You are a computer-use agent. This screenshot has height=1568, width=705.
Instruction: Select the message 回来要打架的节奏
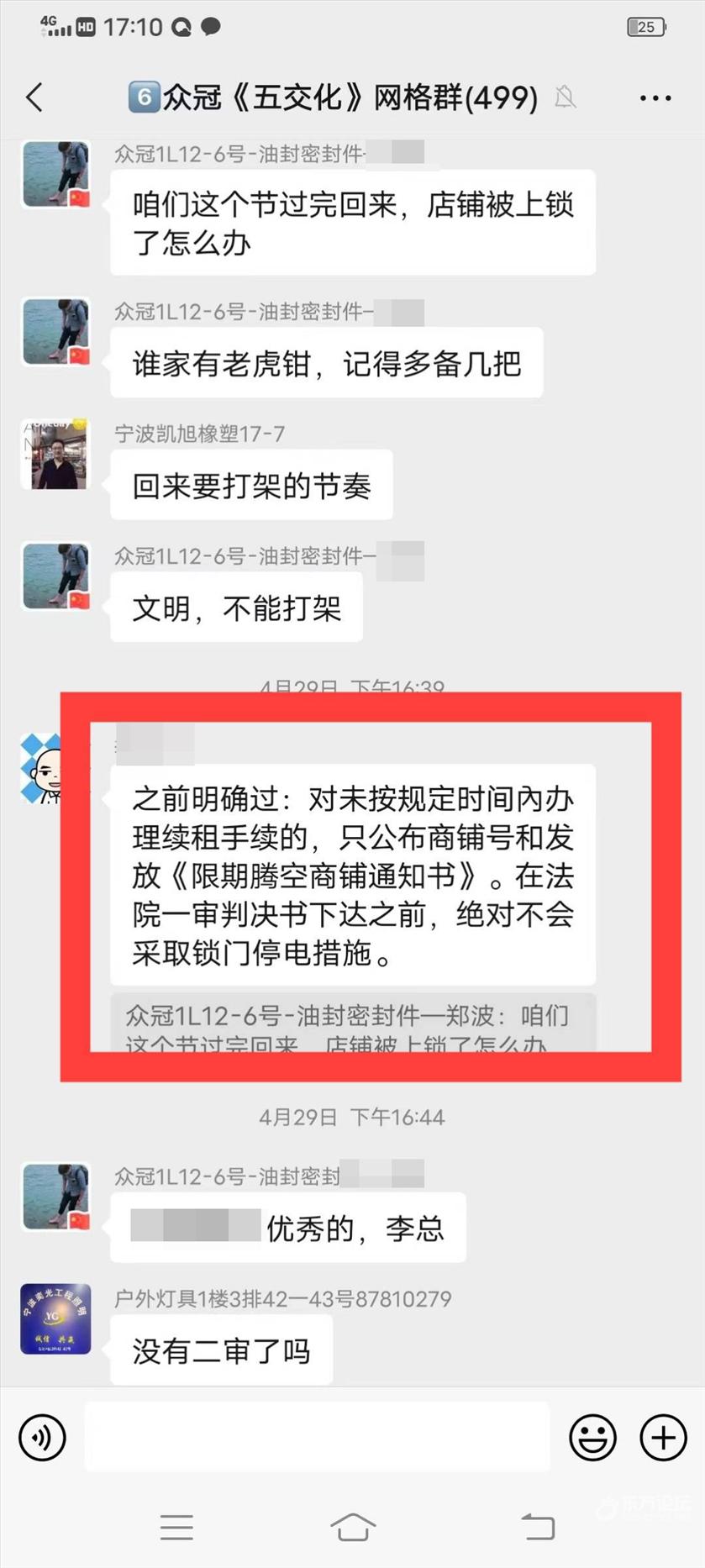click(x=251, y=485)
